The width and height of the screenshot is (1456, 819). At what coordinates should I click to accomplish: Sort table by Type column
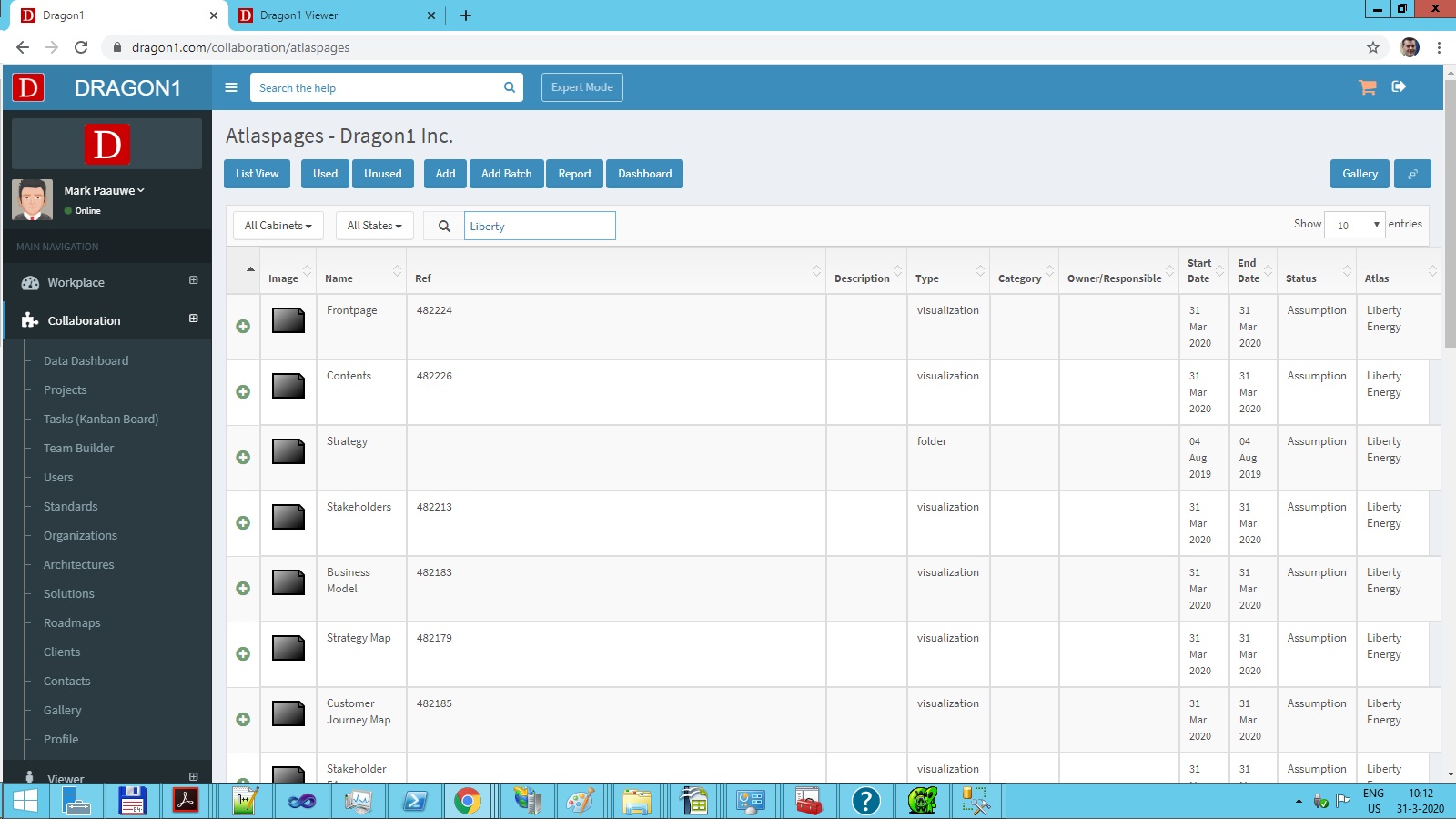click(x=948, y=271)
